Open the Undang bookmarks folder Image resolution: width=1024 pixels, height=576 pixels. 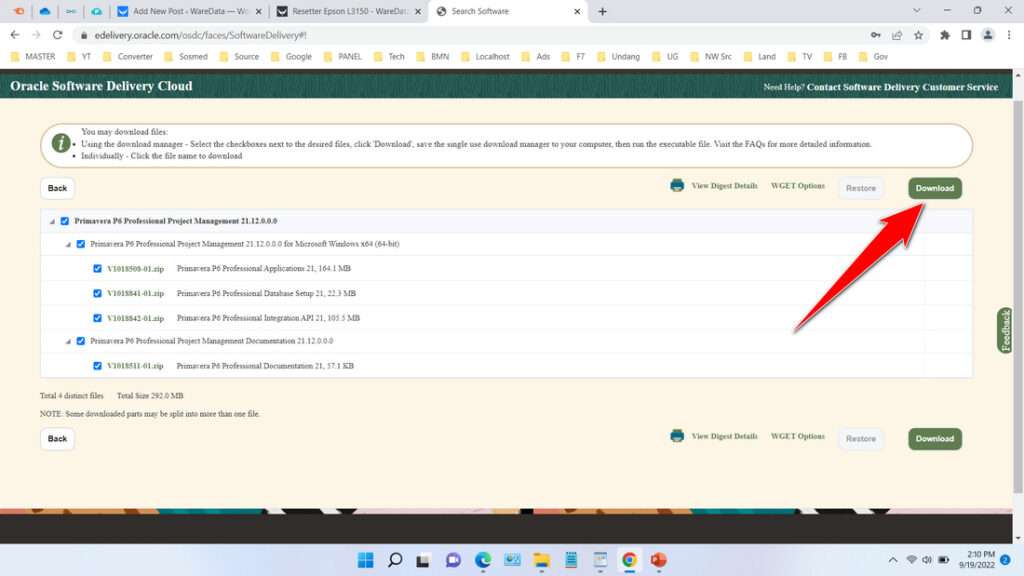618,57
